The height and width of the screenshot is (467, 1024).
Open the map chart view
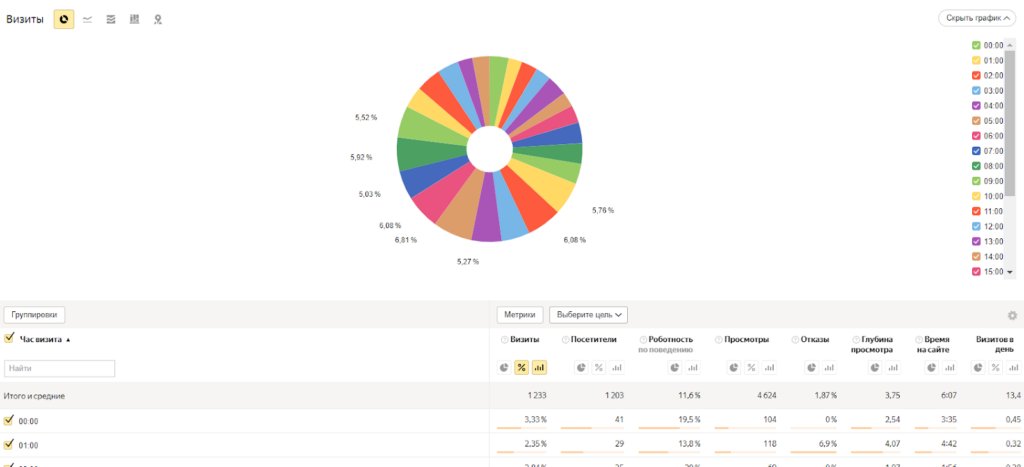tap(157, 19)
